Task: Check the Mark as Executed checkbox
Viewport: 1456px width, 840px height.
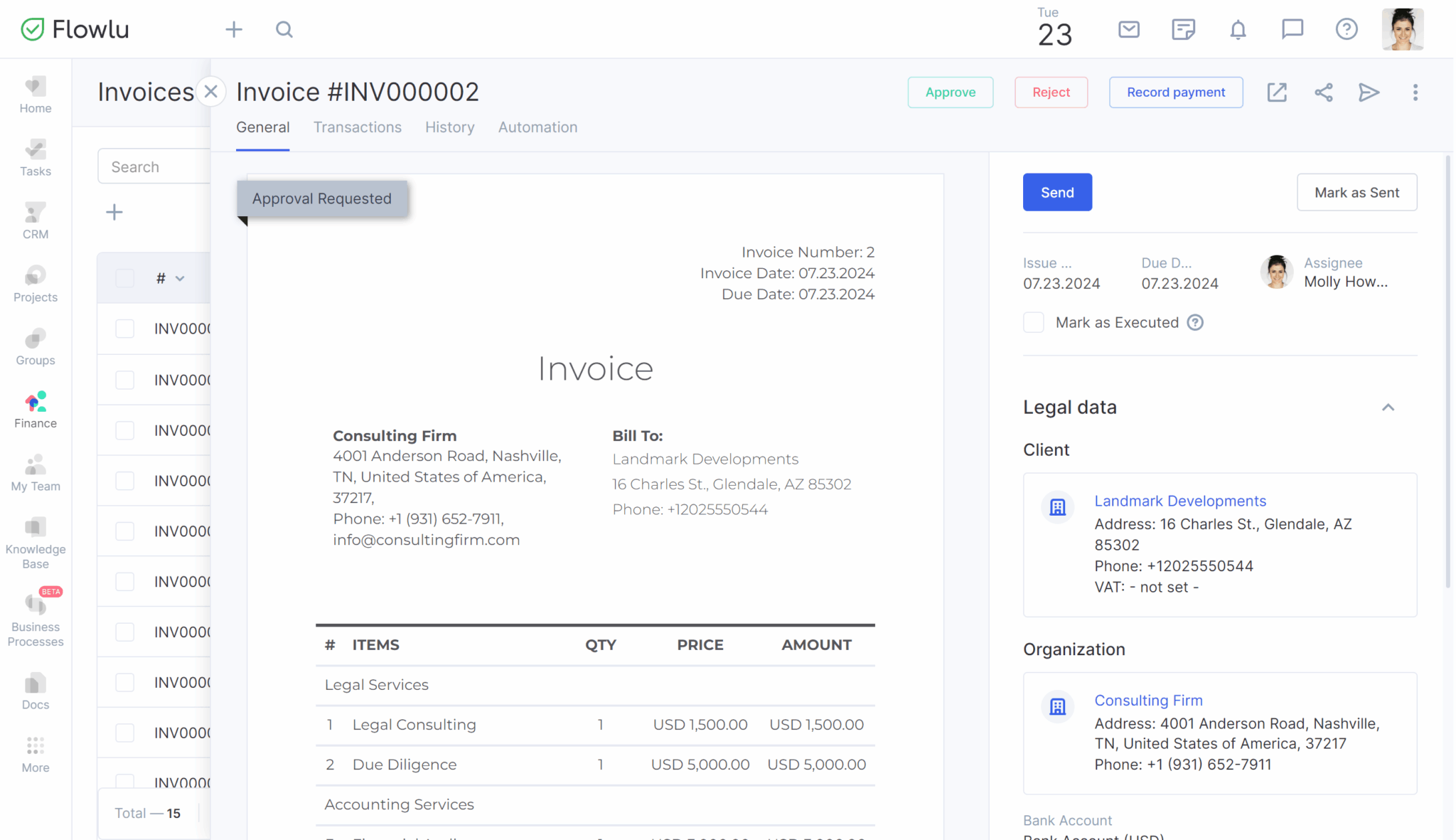Action: coord(1034,322)
